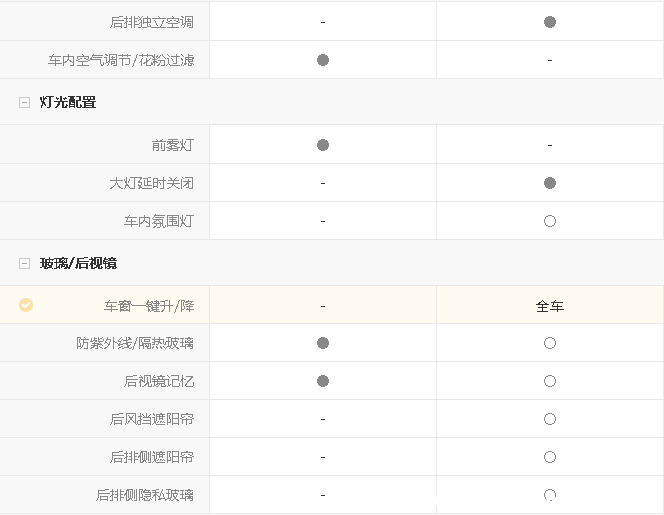The width and height of the screenshot is (664, 515).
Task: Click filled dot for 后视镜记忆
Action: (x=323, y=381)
